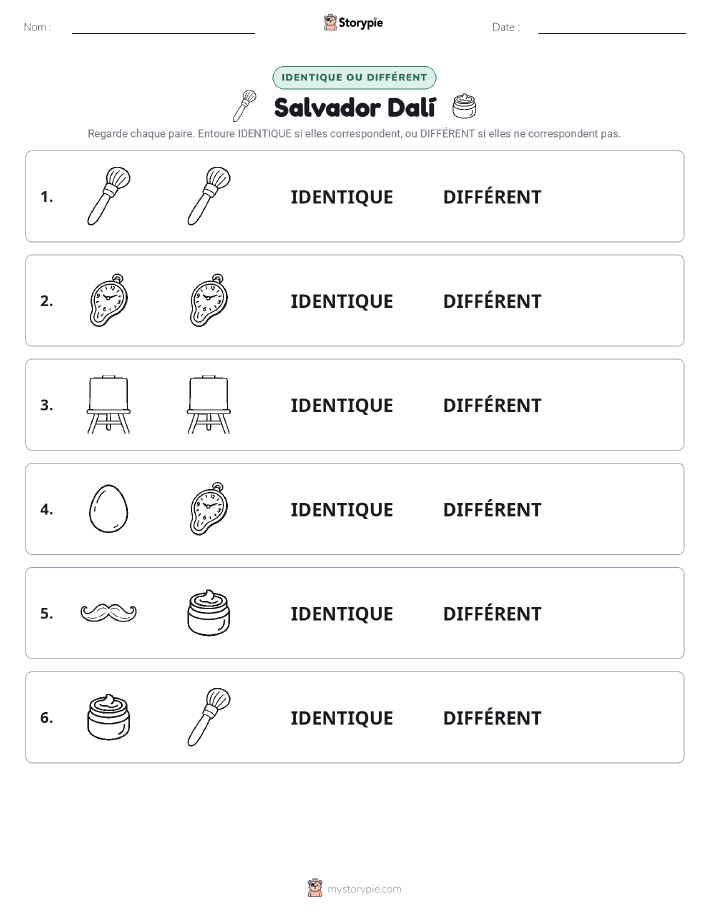Click the egg picture in row 4
The height and width of the screenshot is (917, 709).
point(109,509)
